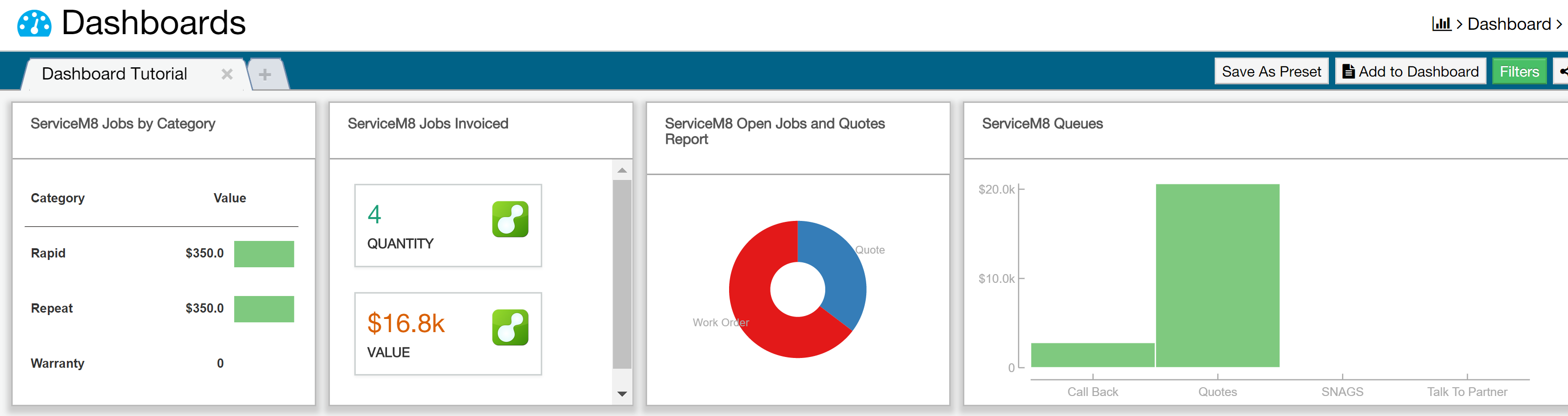Click the Call Back bar in Queues chart
The image size is (1568, 416).
pos(1093,355)
